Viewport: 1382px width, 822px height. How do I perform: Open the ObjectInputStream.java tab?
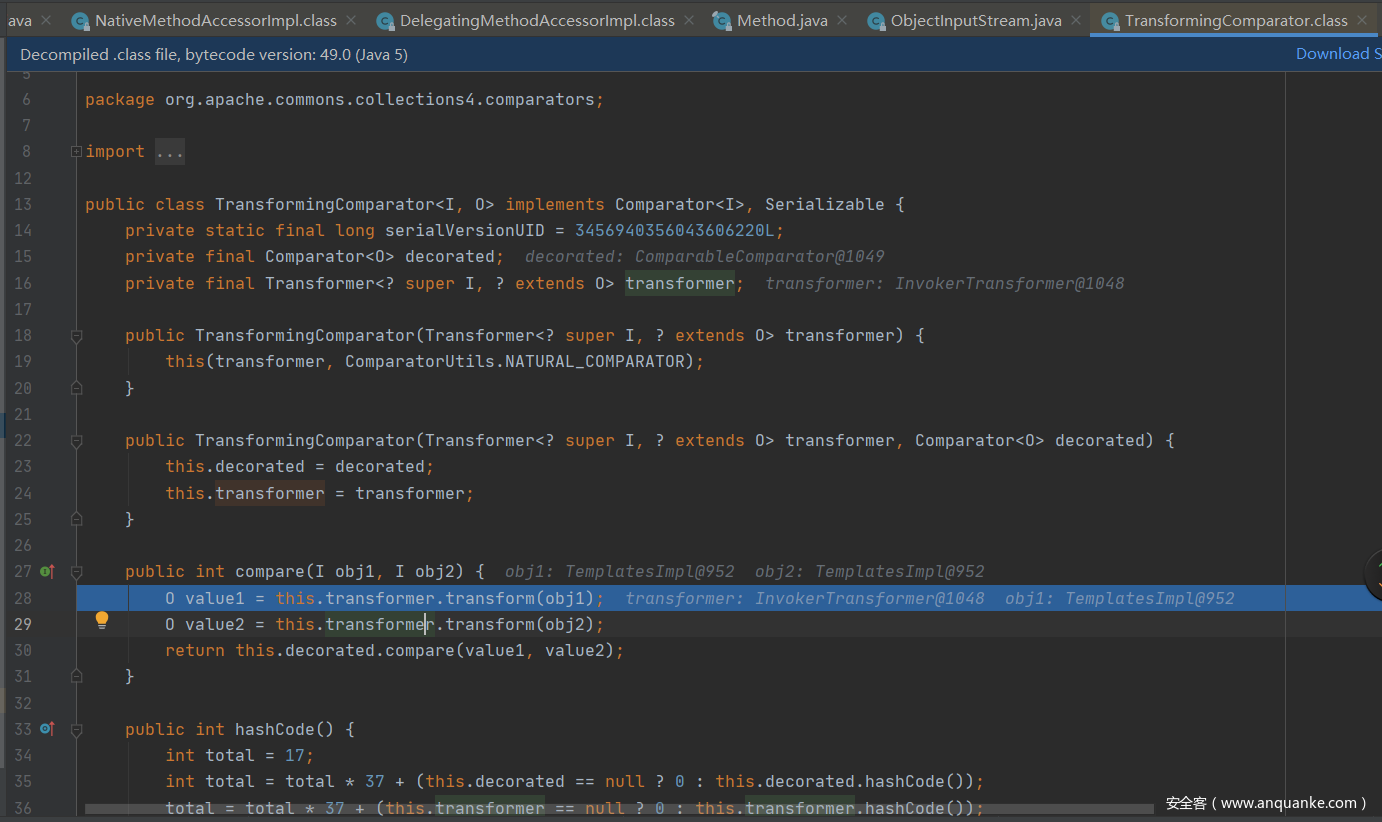(x=975, y=21)
